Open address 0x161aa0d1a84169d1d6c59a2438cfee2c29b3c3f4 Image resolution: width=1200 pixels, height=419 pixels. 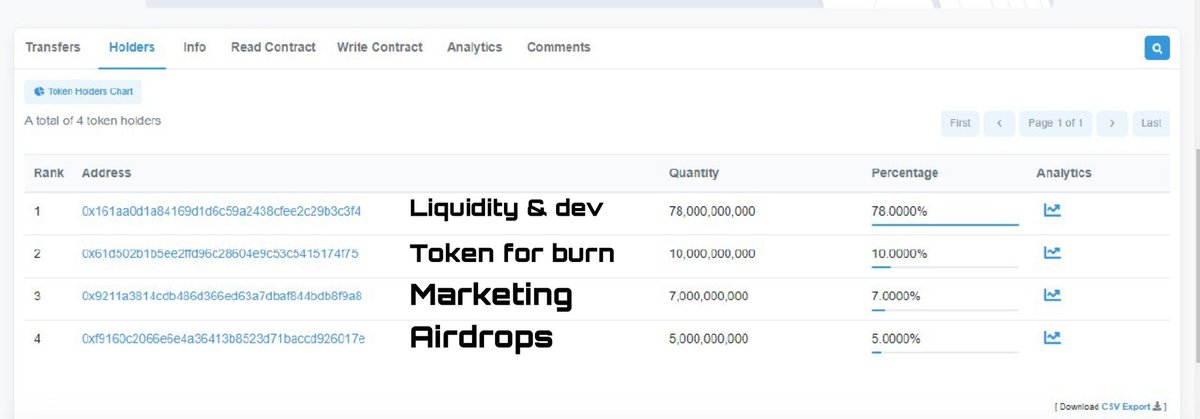coord(221,211)
